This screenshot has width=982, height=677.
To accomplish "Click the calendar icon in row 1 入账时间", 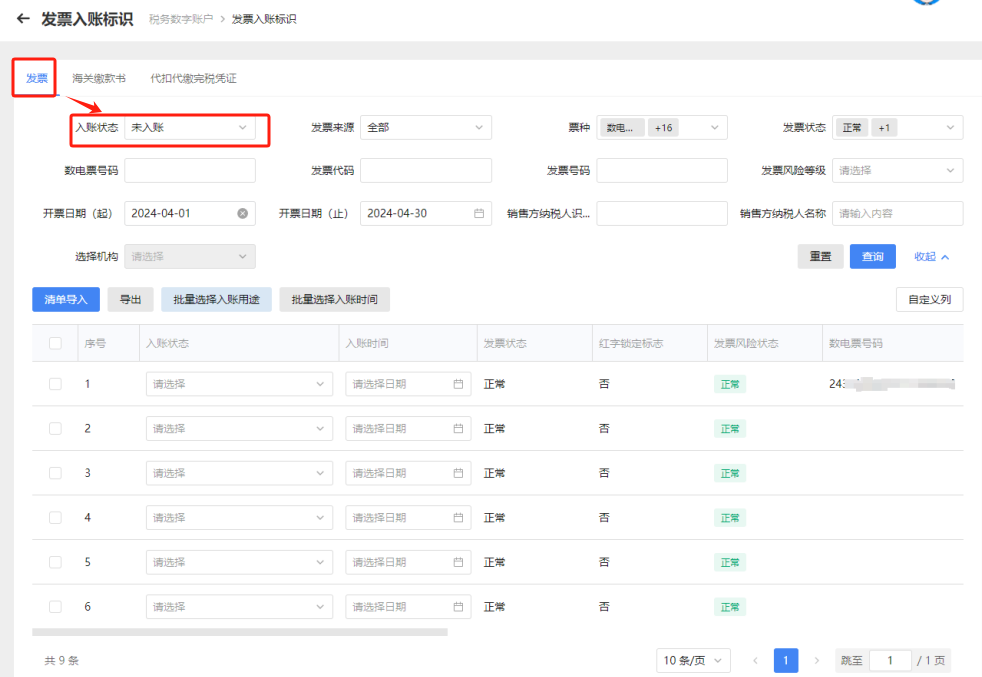I will (x=456, y=383).
